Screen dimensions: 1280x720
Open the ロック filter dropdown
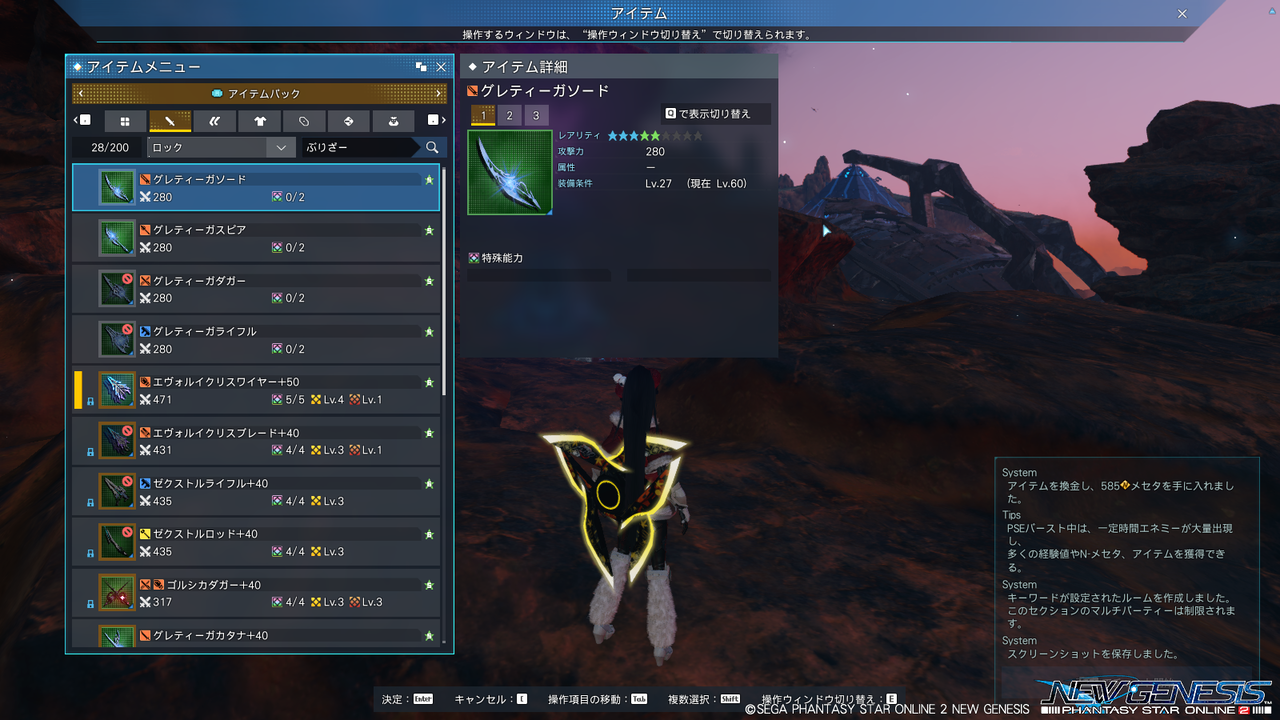click(x=220, y=147)
